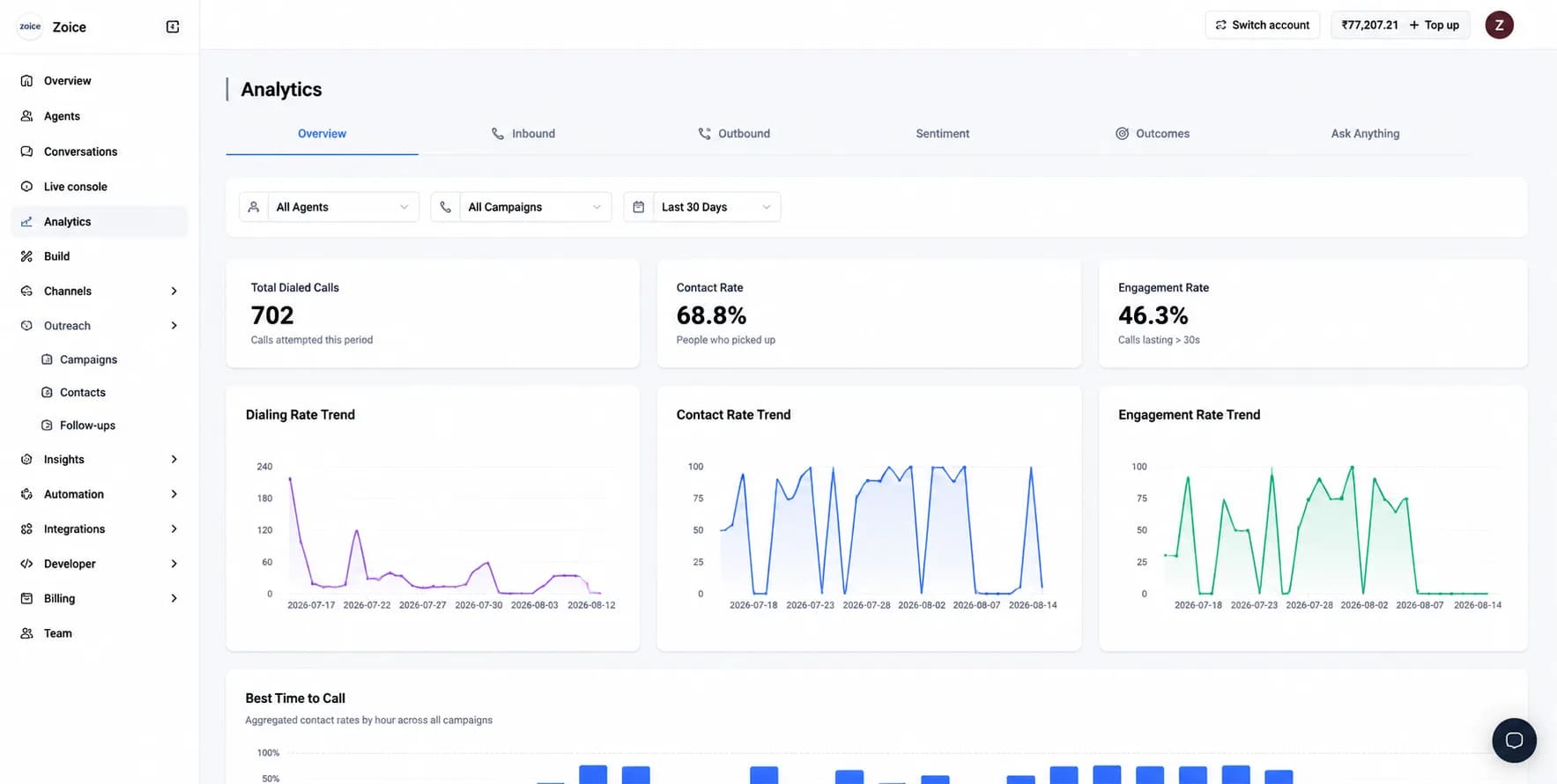
Task: Click the Live console icon
Action: [26, 187]
